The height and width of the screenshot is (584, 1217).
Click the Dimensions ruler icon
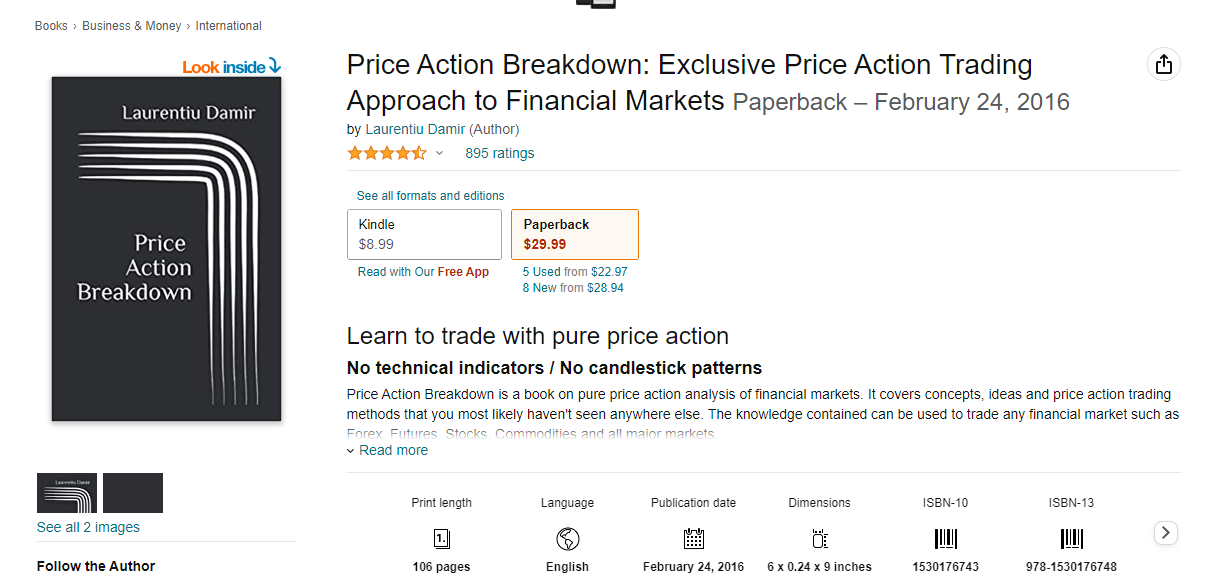(819, 540)
